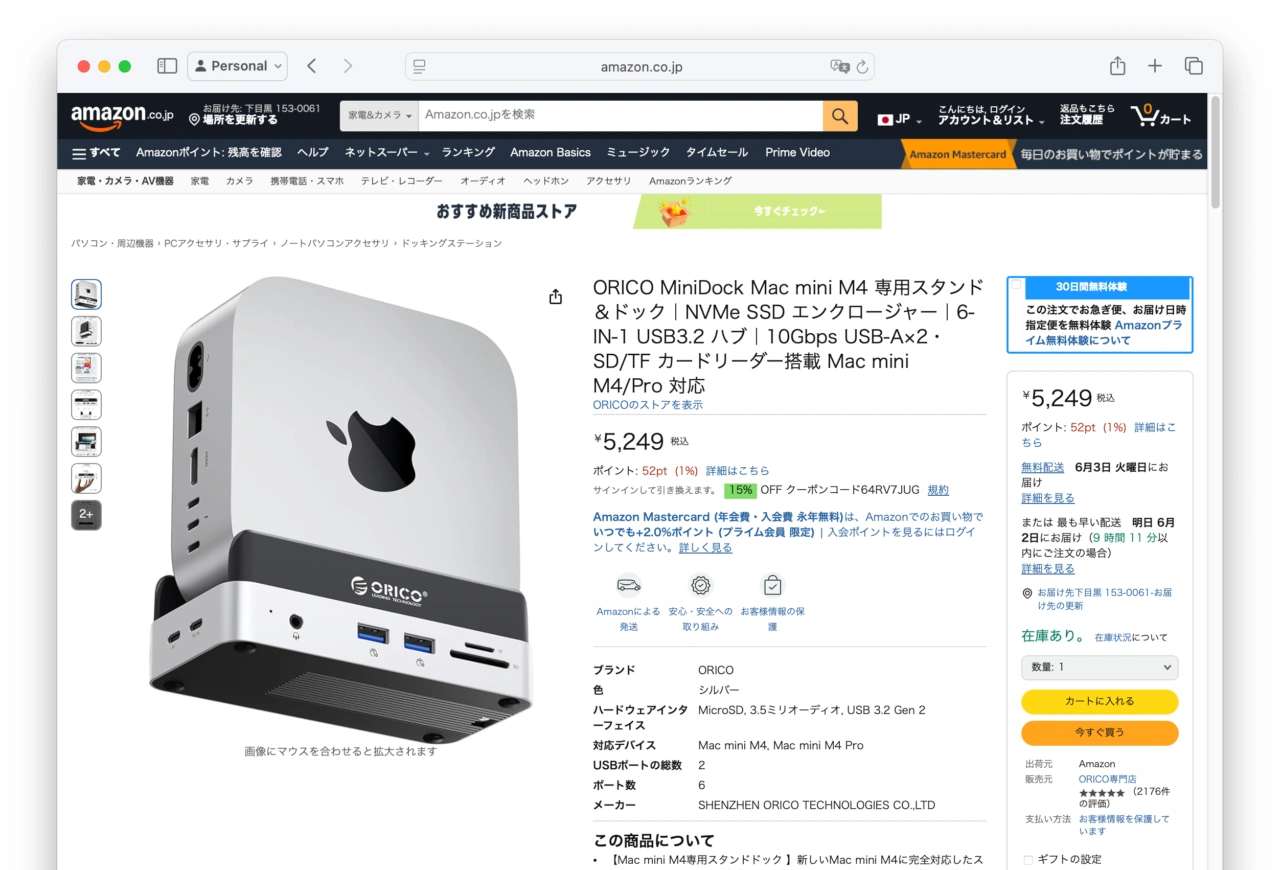
Task: Expand the 数量 quantity dropdown
Action: (x=1099, y=667)
